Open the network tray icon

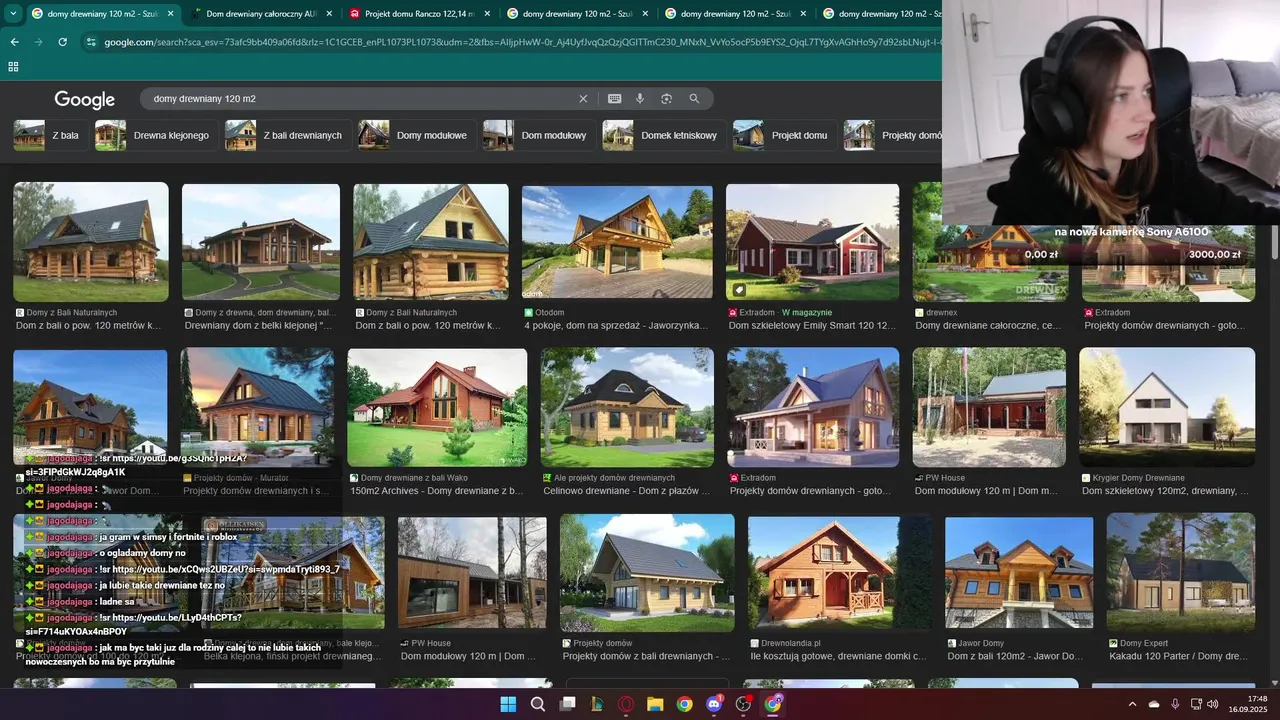coord(1197,704)
